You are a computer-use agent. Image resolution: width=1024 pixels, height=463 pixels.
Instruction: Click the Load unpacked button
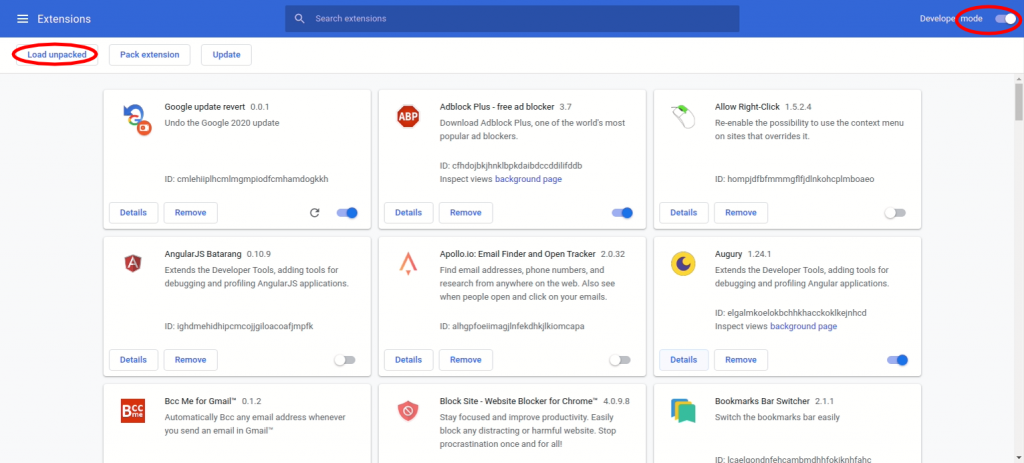[x=57, y=55]
